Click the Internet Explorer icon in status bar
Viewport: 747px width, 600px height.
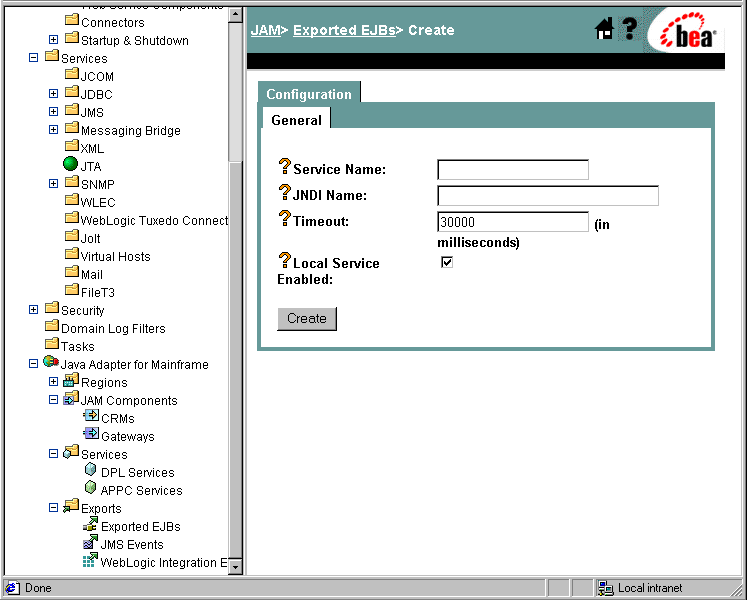point(12,588)
